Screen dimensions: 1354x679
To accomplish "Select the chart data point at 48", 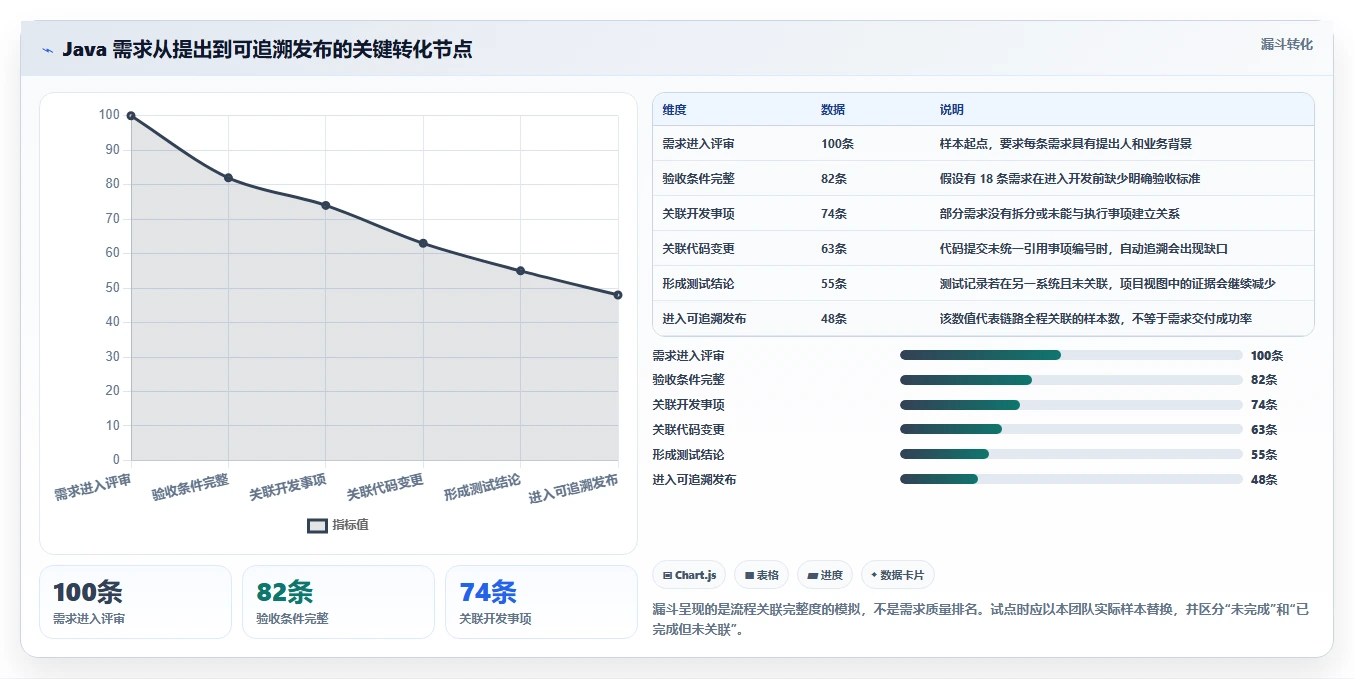I will coord(618,295).
